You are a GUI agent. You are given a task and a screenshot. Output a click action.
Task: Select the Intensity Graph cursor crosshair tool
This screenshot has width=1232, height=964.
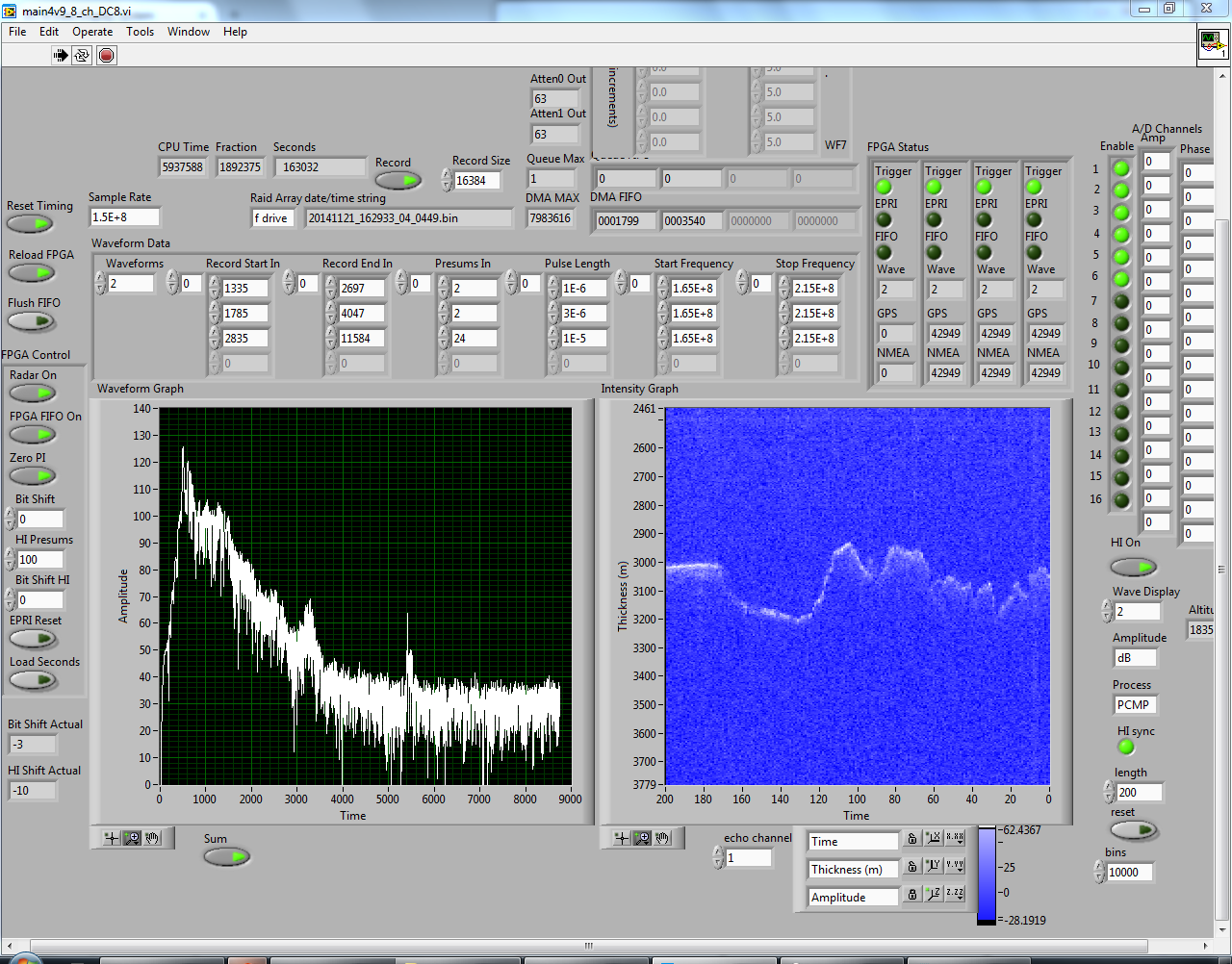(x=622, y=838)
